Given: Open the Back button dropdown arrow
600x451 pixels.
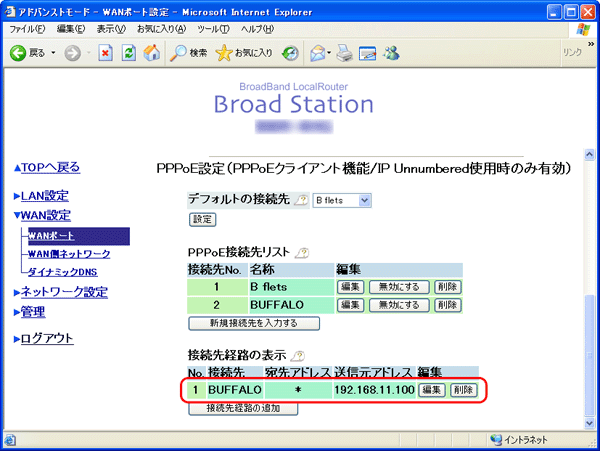Looking at the screenshot, I should click(x=53, y=53).
